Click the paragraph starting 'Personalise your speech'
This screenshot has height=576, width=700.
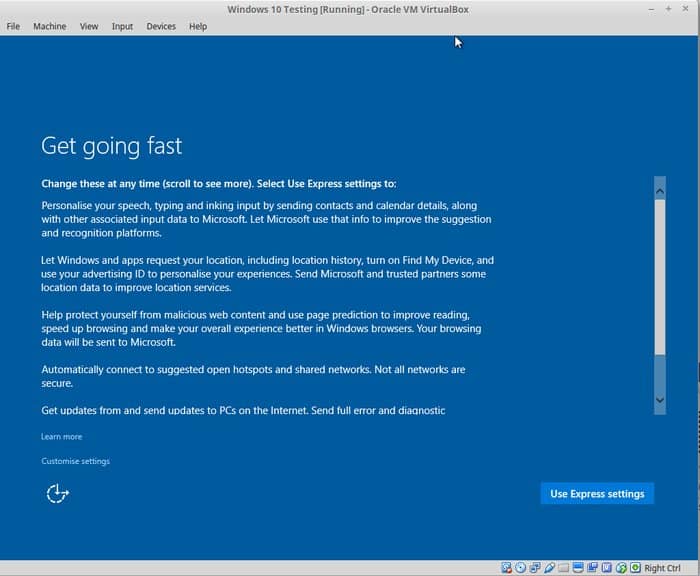pyautogui.click(x=267, y=219)
